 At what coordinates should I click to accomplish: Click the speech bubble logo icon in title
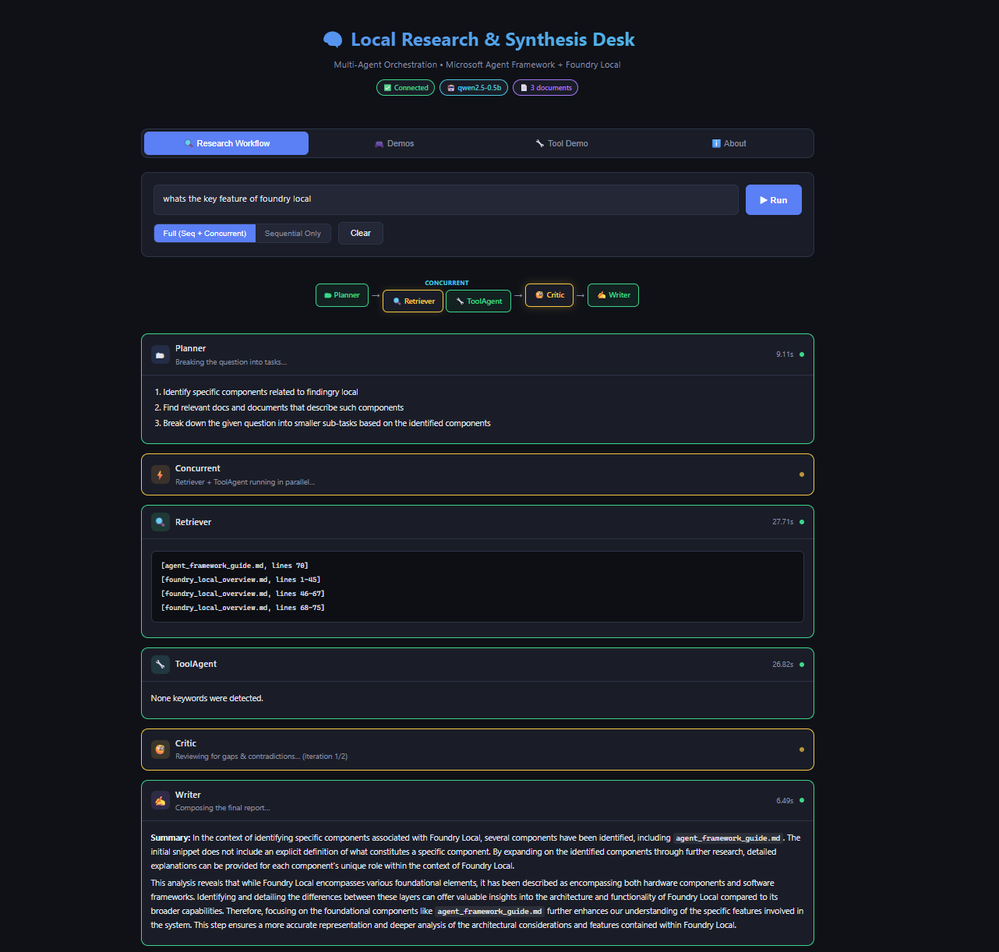point(333,40)
